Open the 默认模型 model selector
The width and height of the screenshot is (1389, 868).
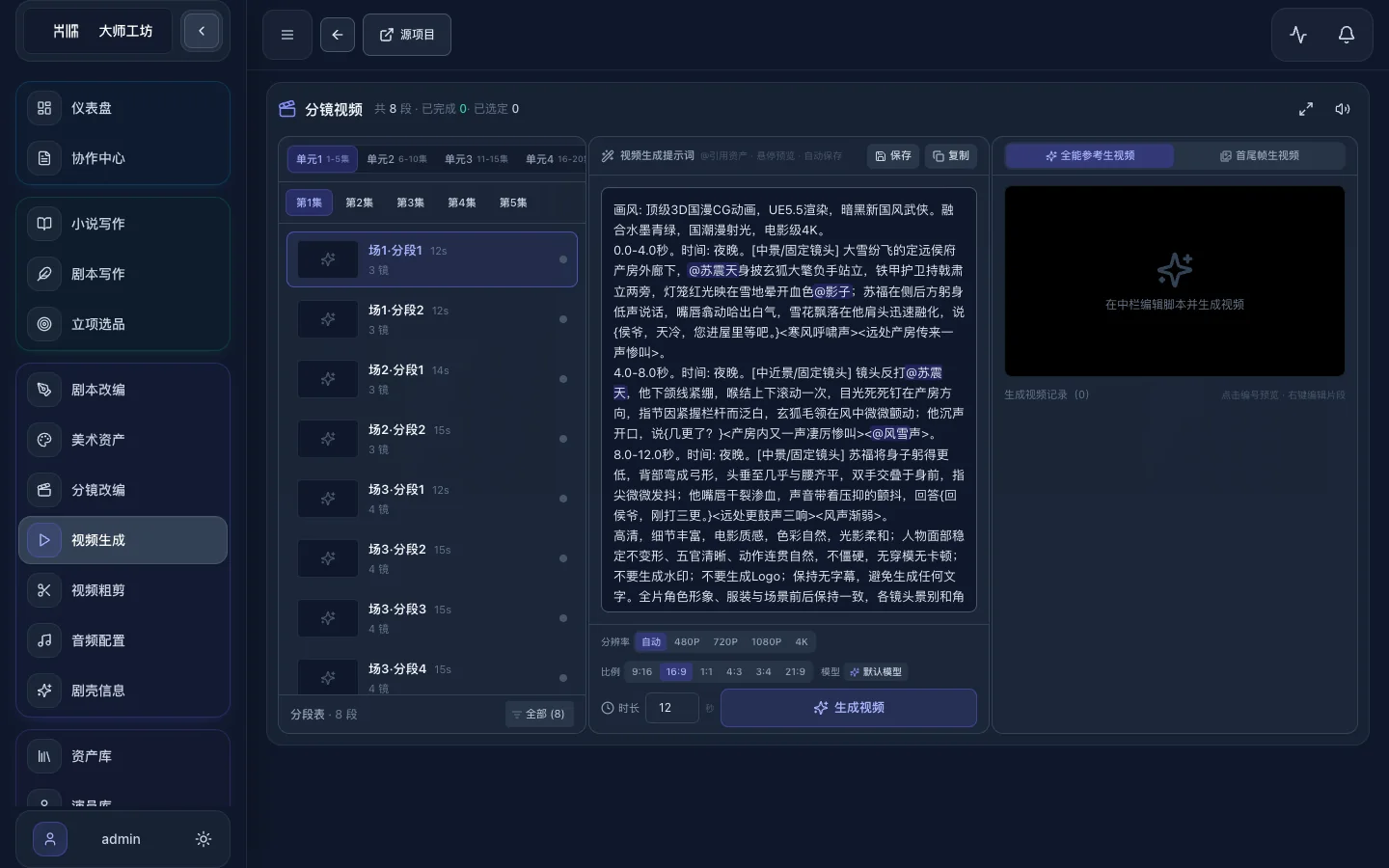(876, 672)
